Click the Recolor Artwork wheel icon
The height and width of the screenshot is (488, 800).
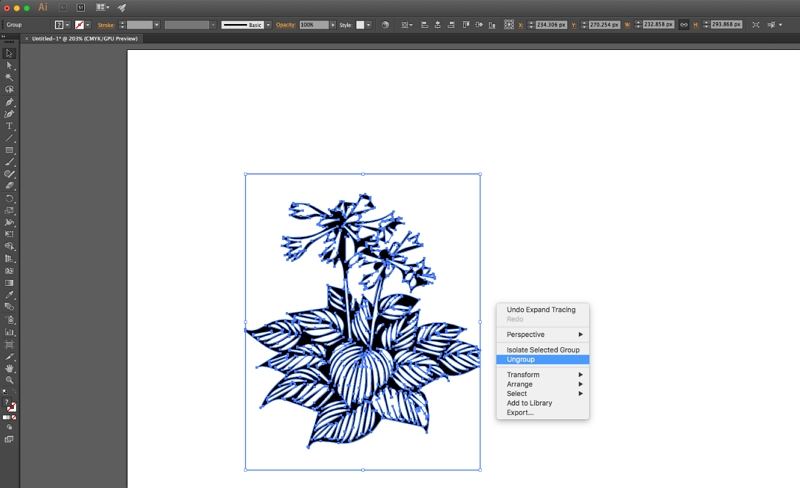386,23
